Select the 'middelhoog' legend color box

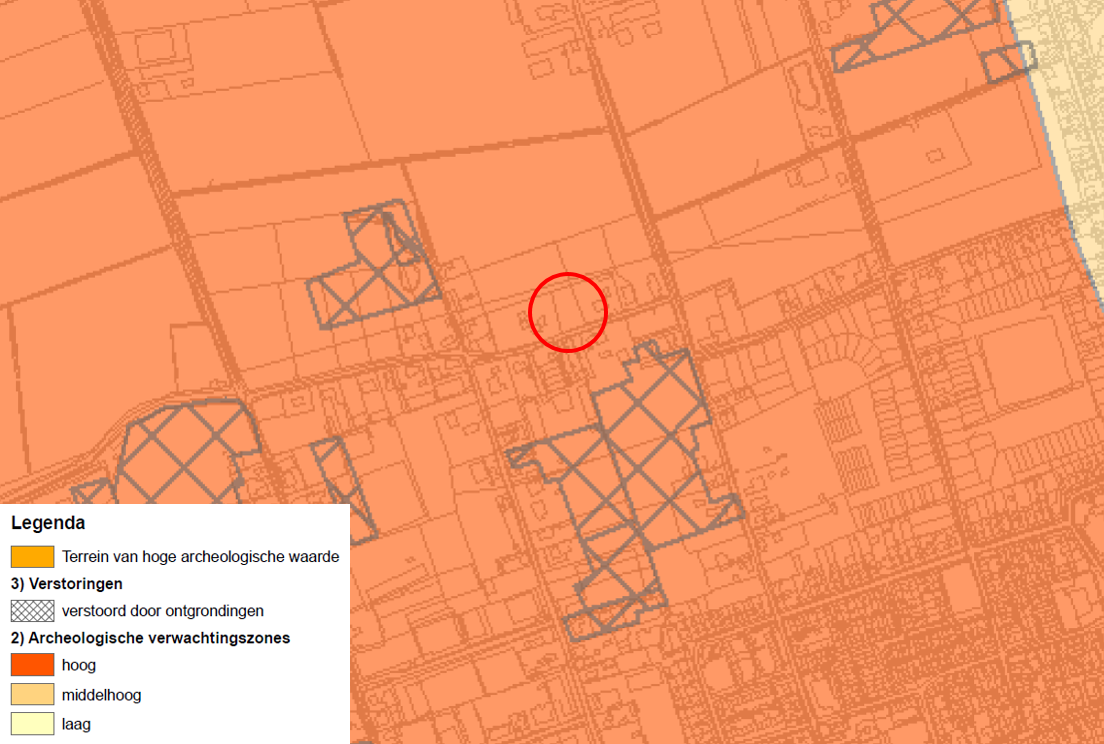tap(32, 694)
